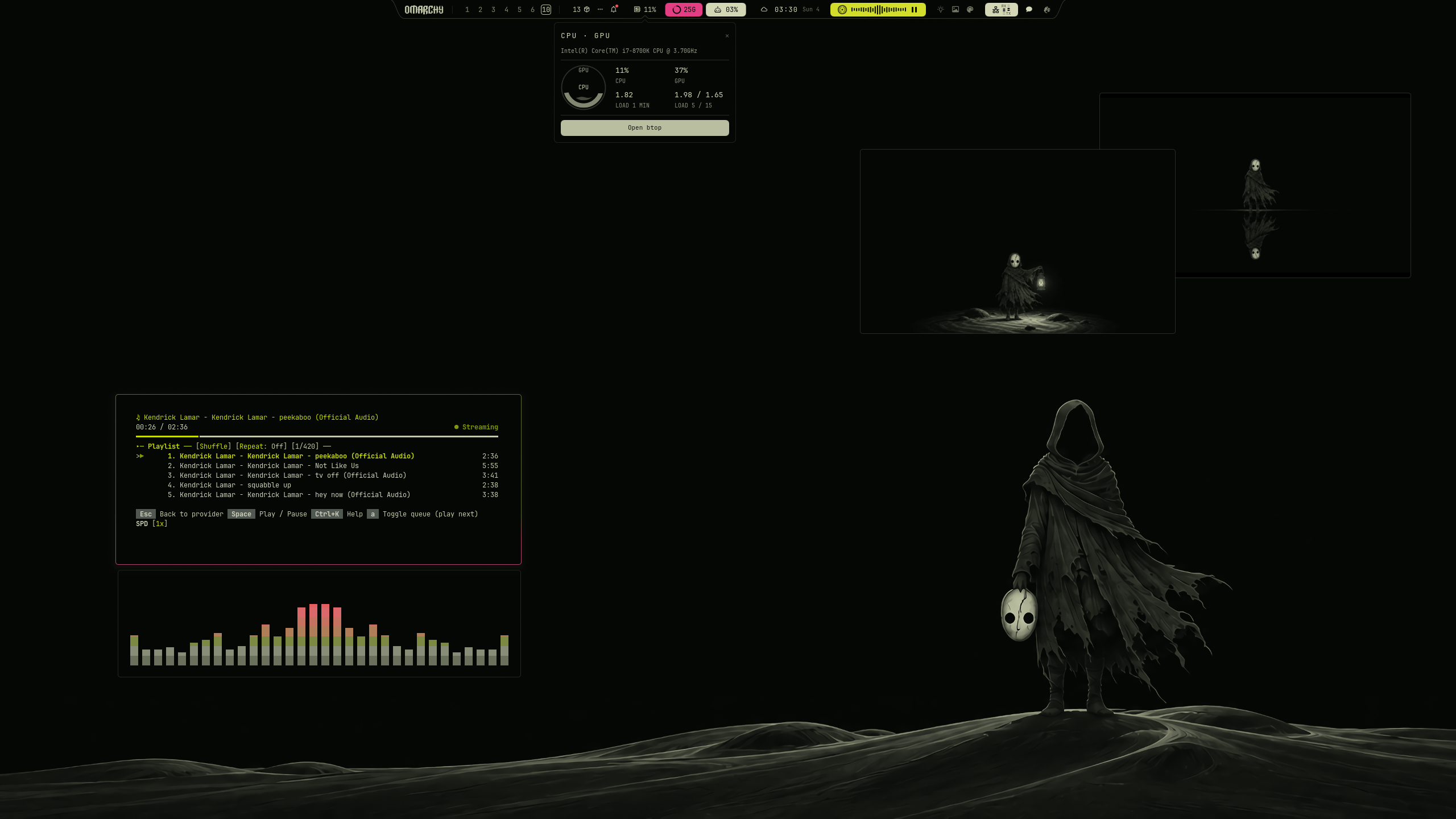This screenshot has width=1456, height=819.
Task: Close the CPU · GPU popup
Action: [727, 36]
